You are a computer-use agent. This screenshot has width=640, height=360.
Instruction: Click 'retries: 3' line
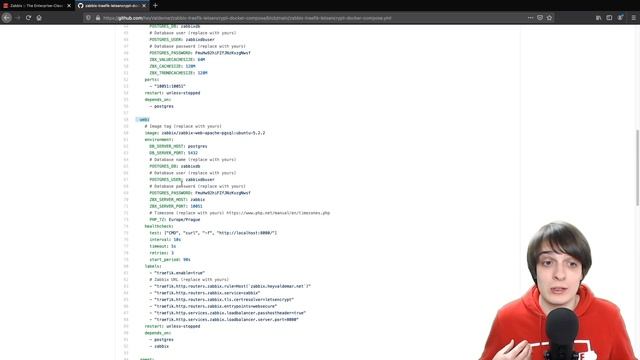[162, 253]
